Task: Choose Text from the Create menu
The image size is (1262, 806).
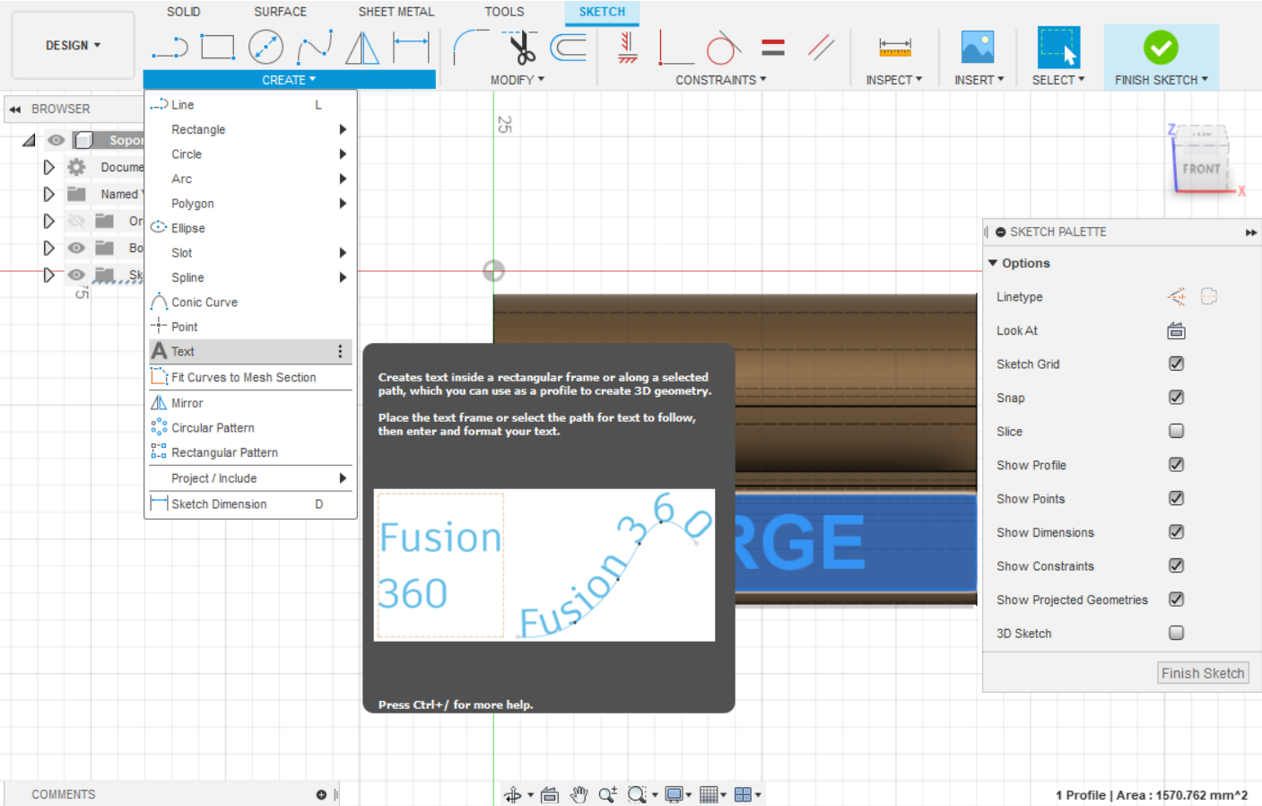Action: (250, 352)
